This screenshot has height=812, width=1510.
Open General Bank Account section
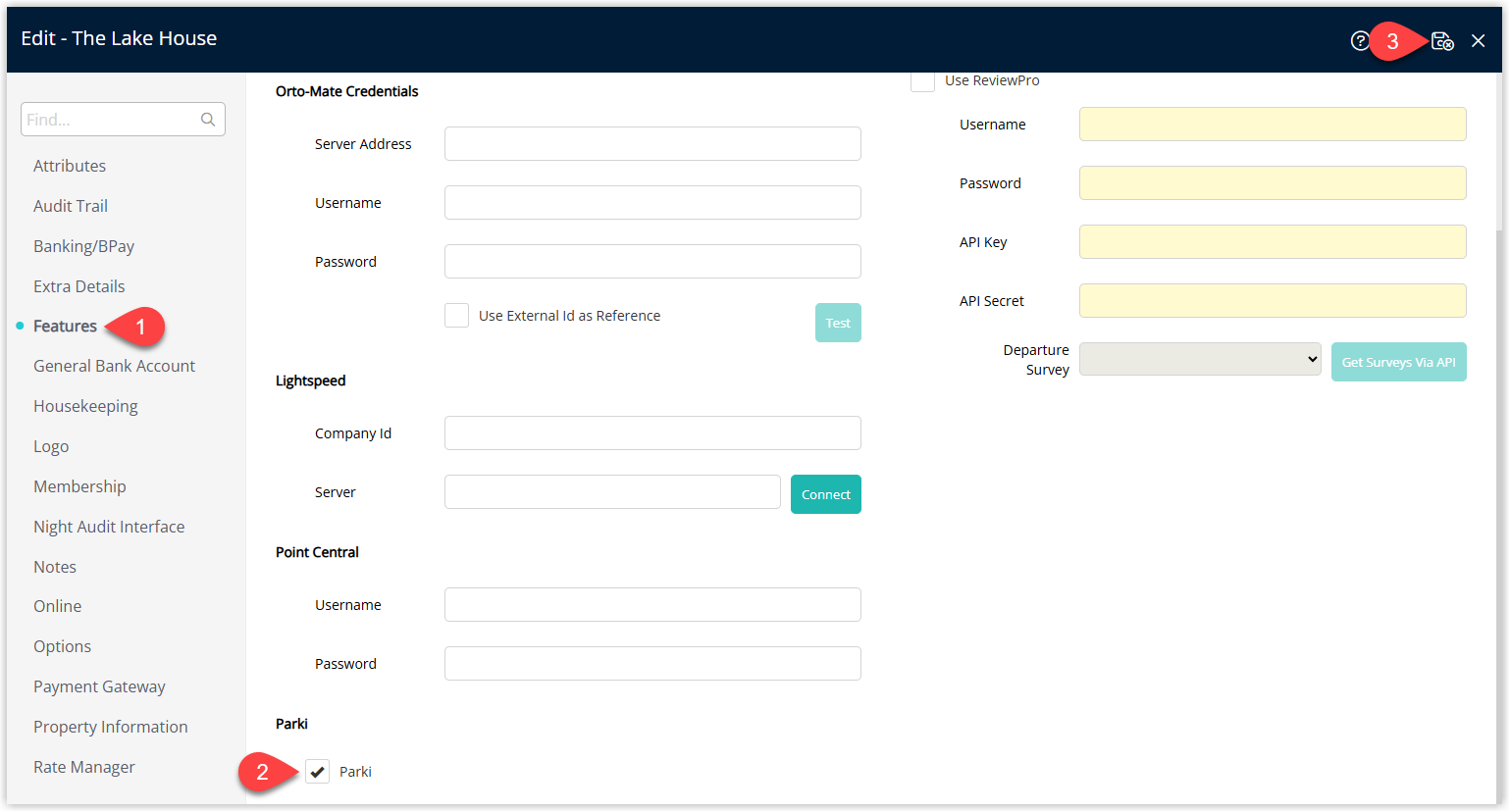pyautogui.click(x=114, y=366)
